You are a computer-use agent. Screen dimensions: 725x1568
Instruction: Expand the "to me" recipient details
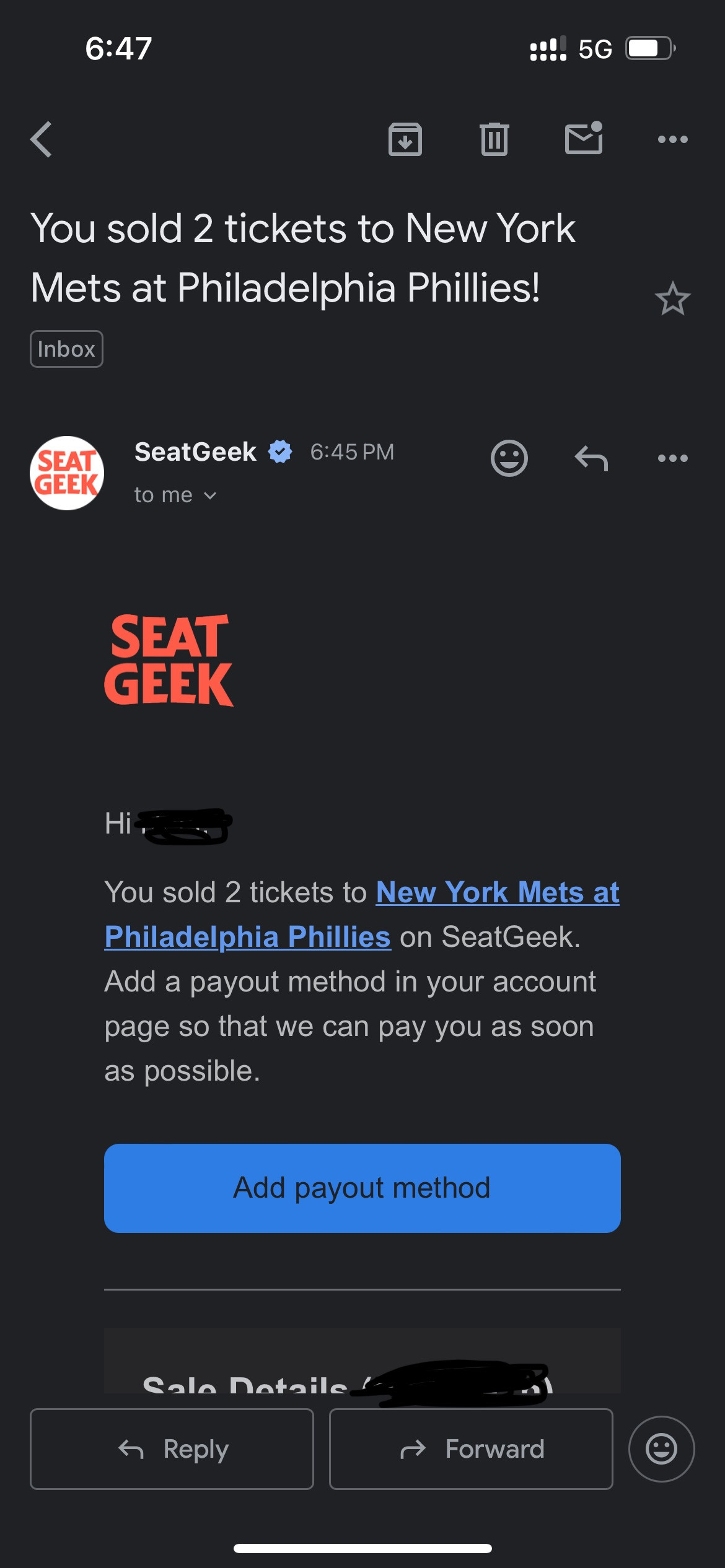(x=175, y=495)
